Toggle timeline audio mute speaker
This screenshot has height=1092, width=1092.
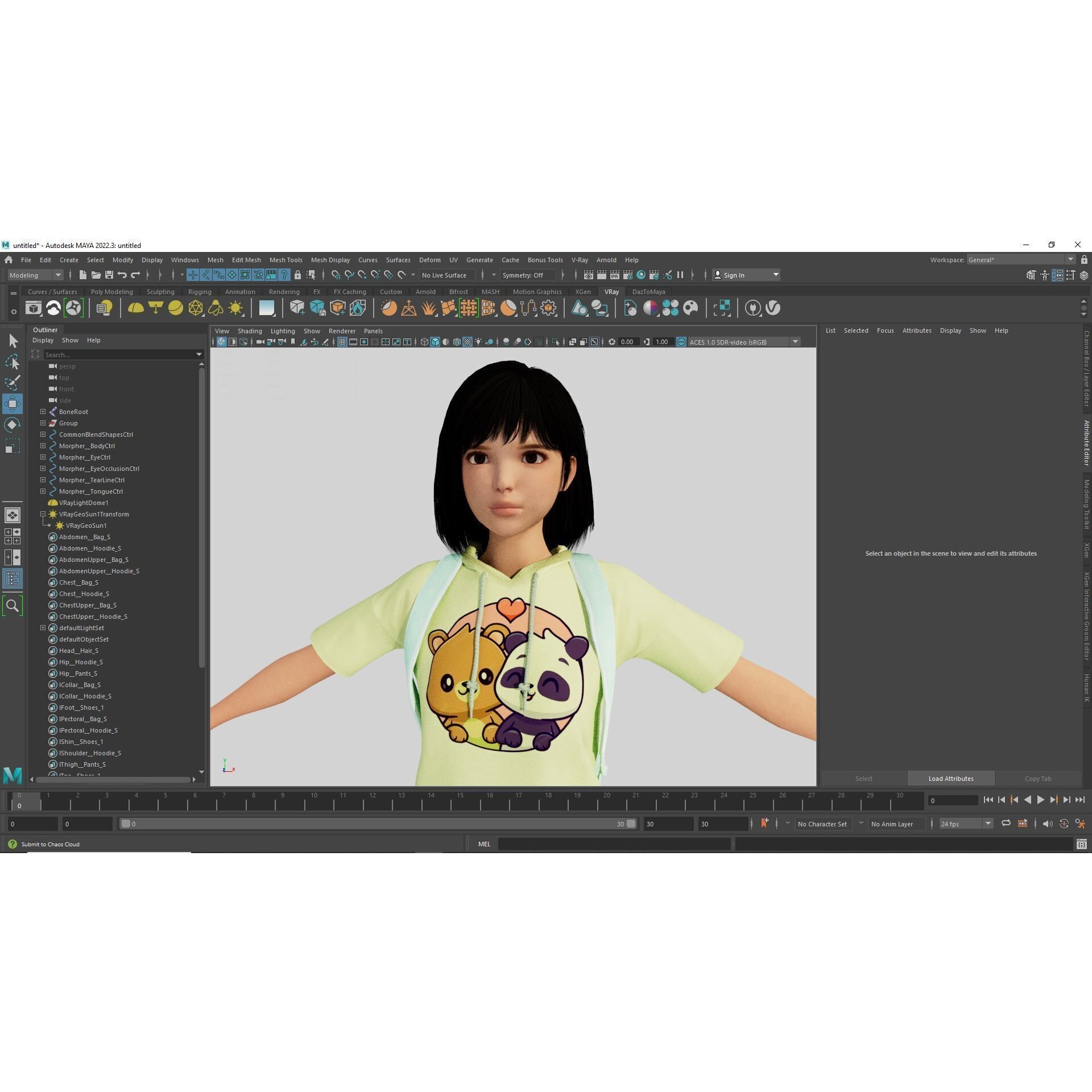[1048, 824]
